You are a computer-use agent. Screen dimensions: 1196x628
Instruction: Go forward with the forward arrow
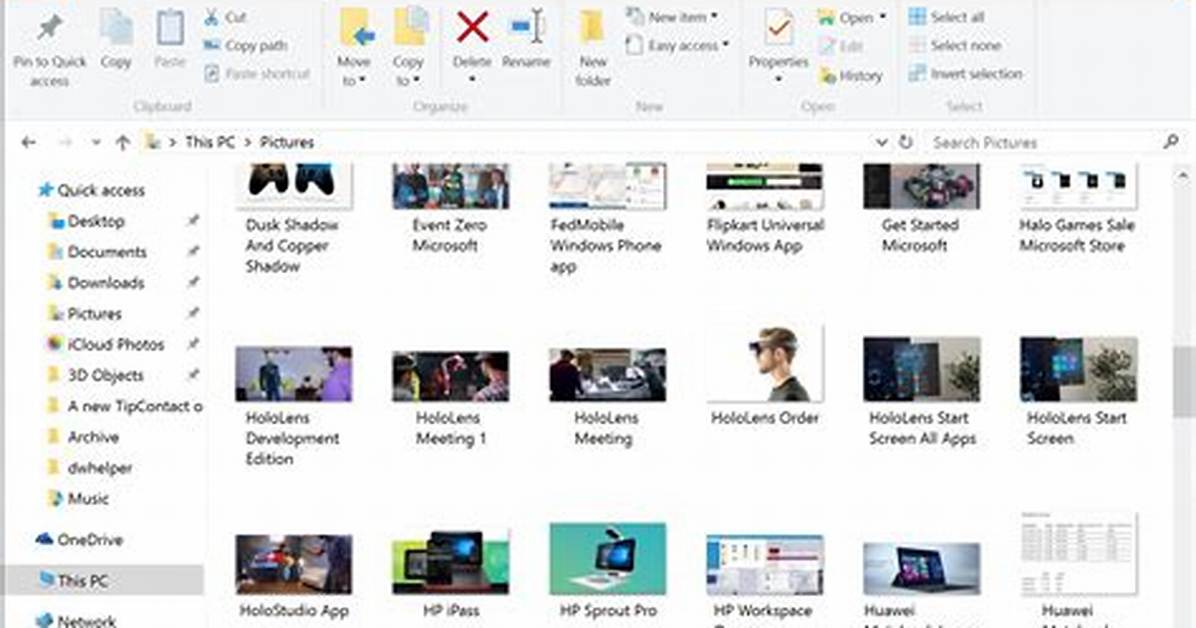(x=65, y=142)
